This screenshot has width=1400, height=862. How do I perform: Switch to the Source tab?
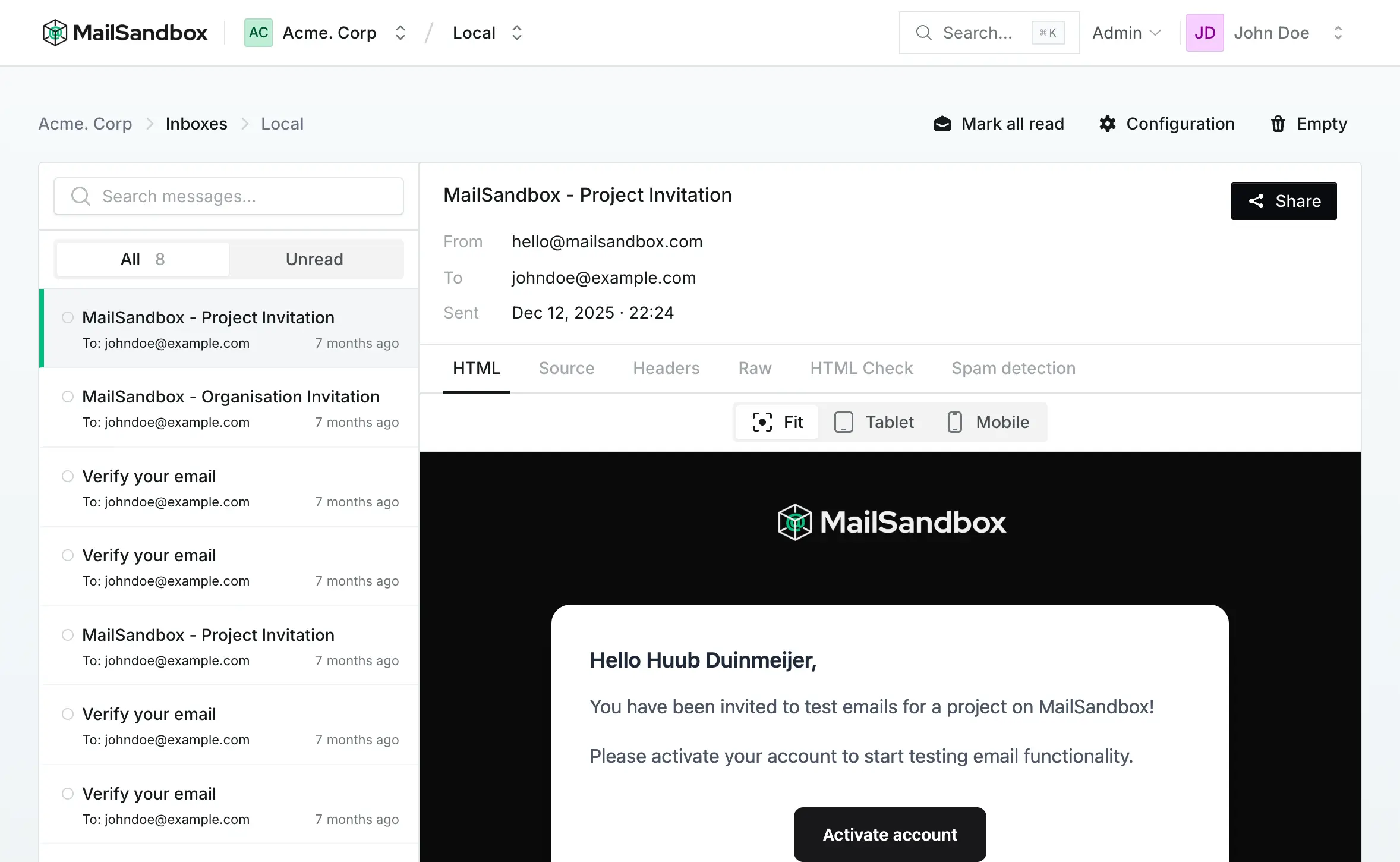566,368
